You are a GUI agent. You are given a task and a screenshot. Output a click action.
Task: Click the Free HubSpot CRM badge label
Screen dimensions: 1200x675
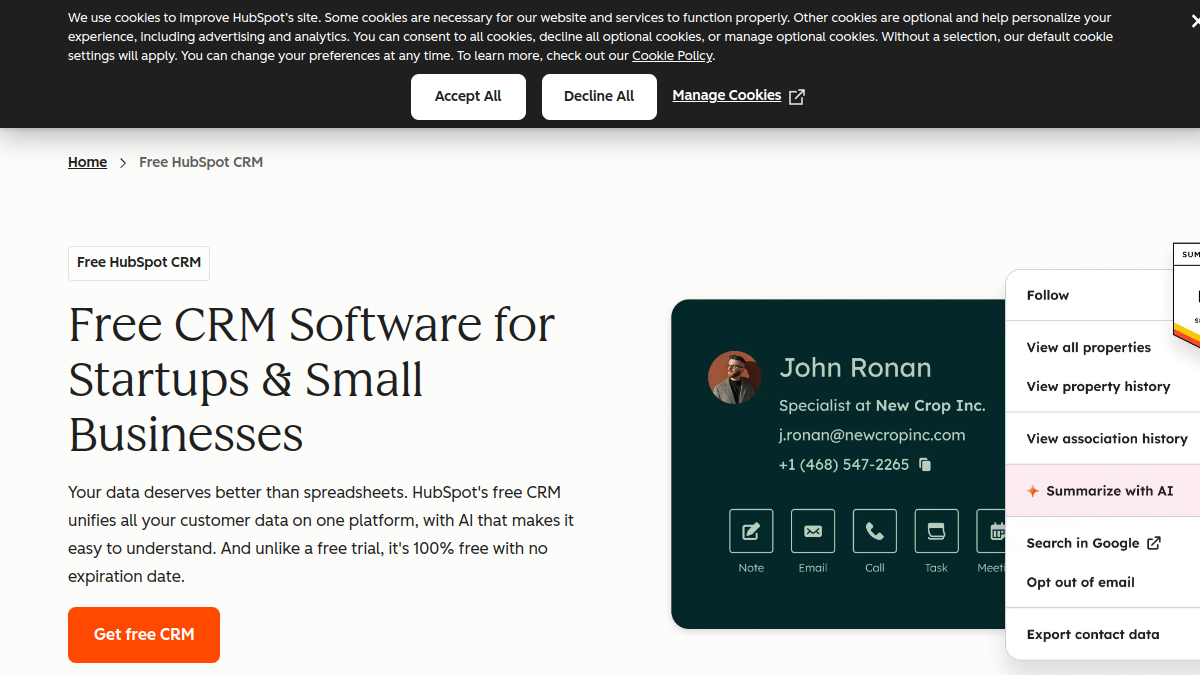click(x=139, y=262)
